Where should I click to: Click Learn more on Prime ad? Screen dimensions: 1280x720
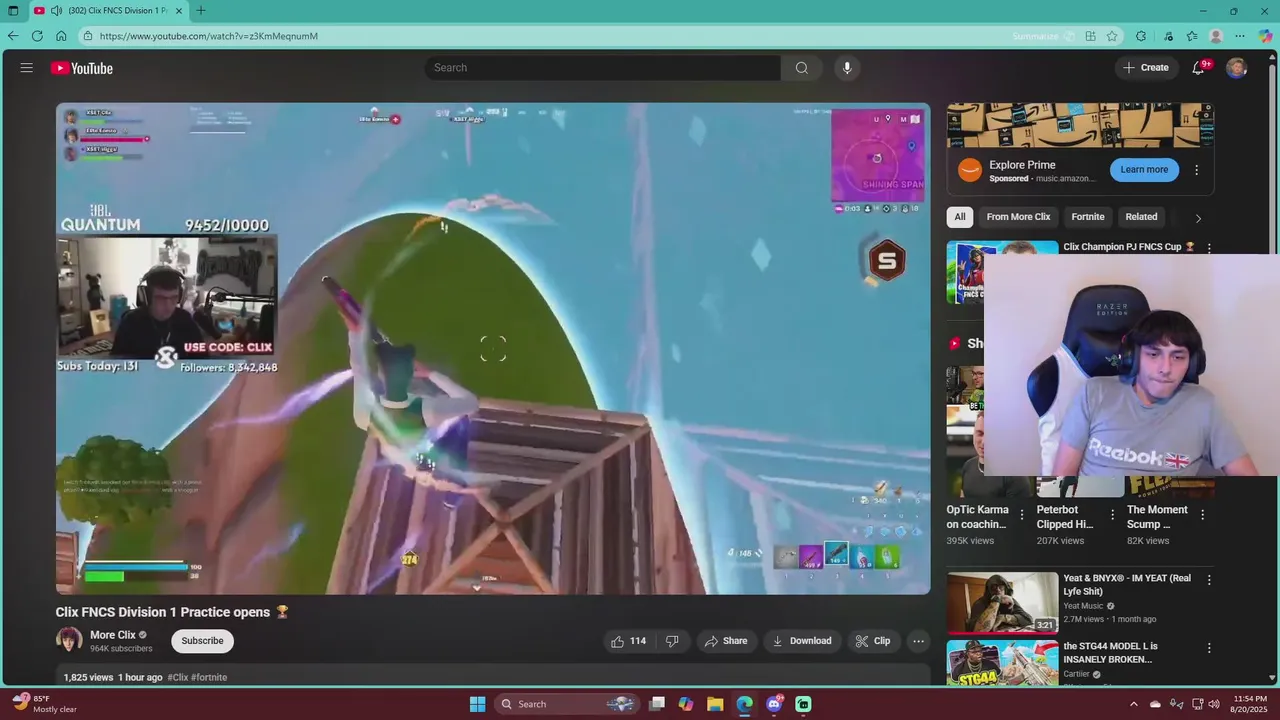(1144, 170)
